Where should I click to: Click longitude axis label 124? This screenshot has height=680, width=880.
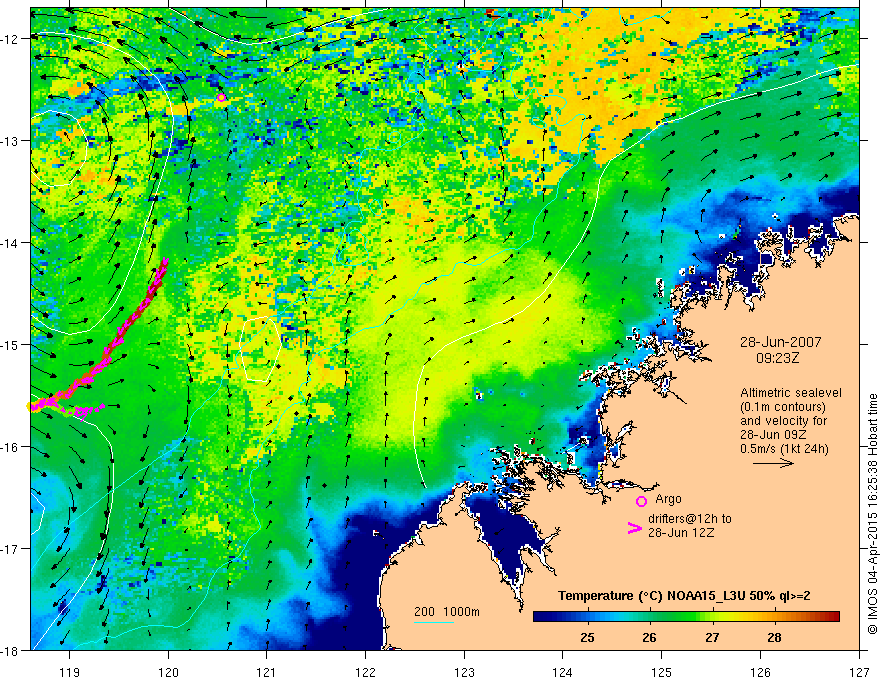click(563, 672)
